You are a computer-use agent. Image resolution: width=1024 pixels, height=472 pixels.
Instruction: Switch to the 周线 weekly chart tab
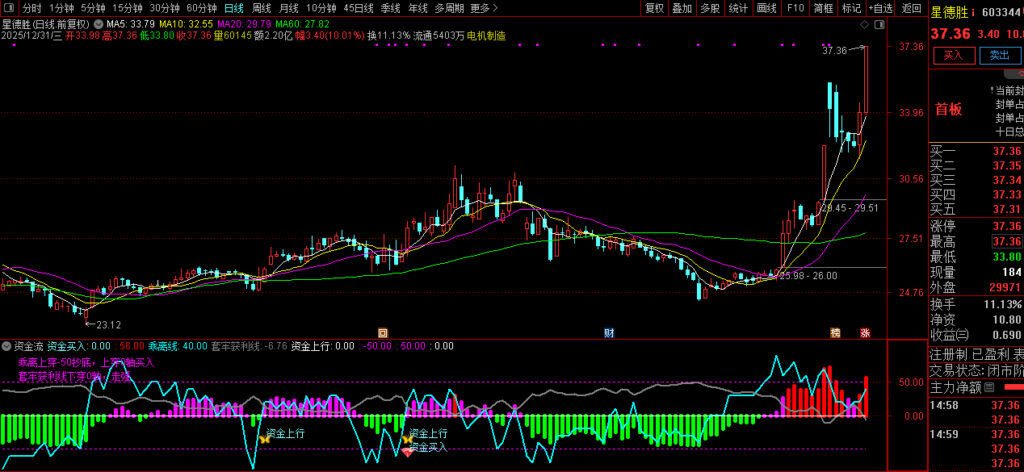262,8
